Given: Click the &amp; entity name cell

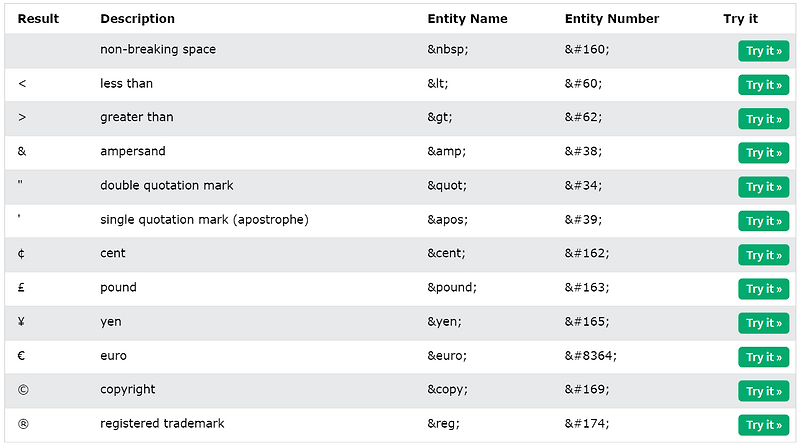Looking at the screenshot, I should (446, 152).
